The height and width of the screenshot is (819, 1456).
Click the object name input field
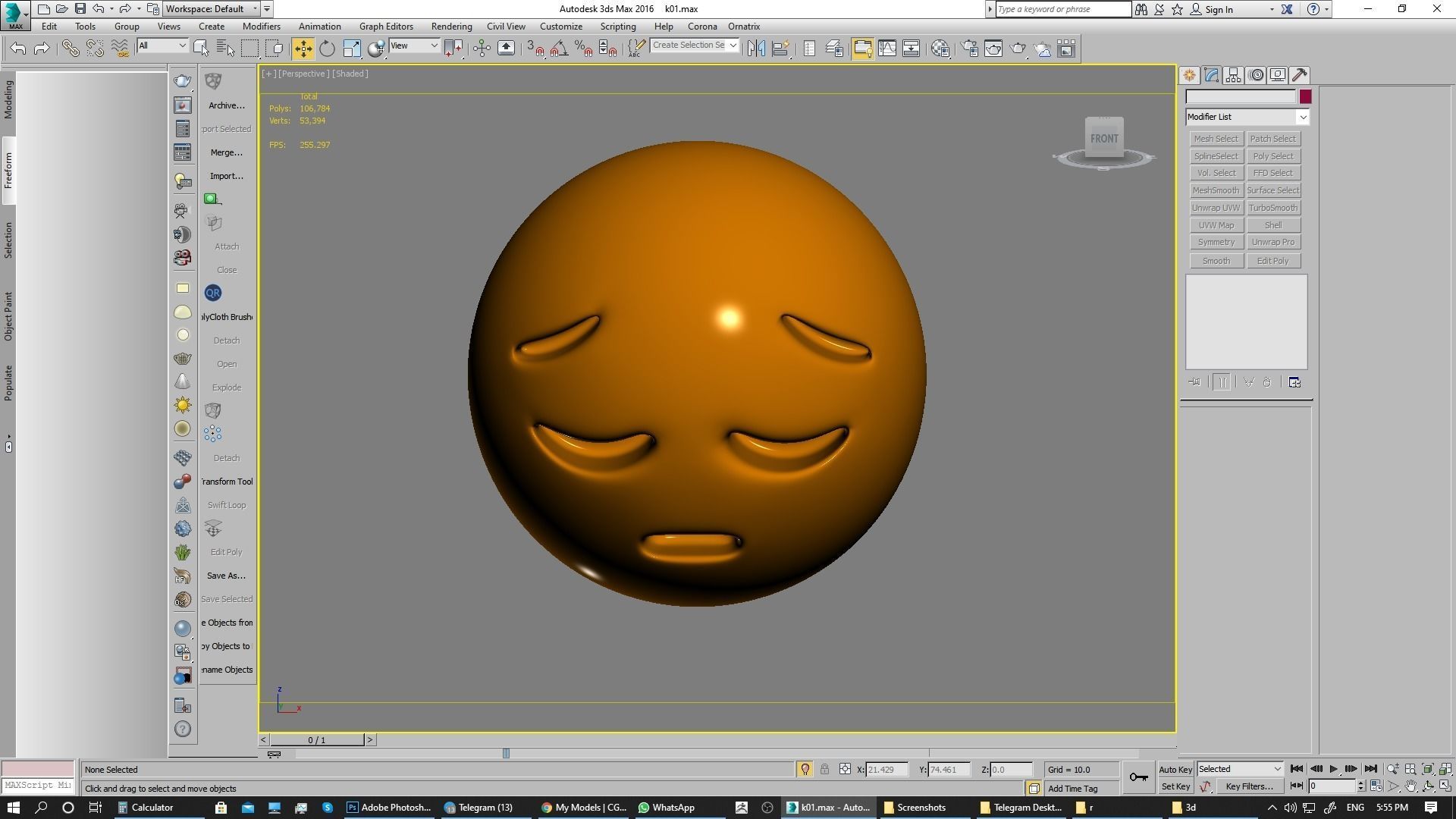click(x=1241, y=97)
